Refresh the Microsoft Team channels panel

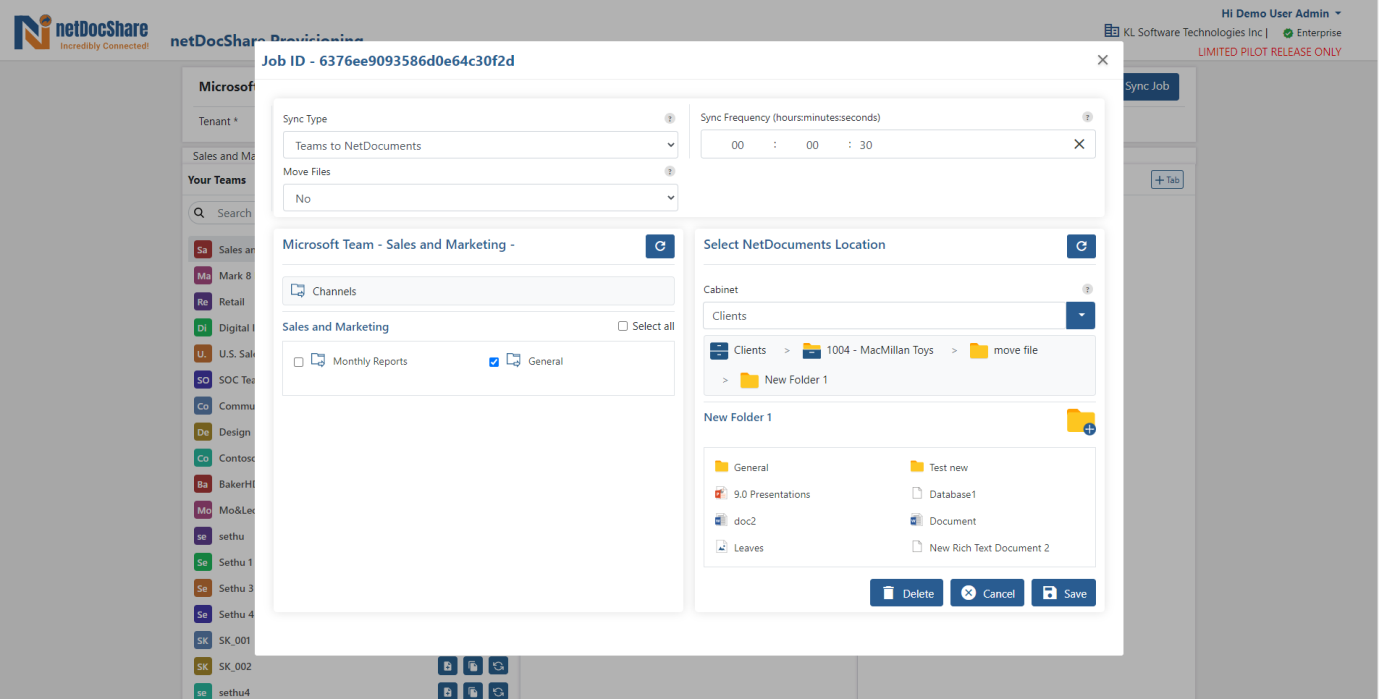660,246
